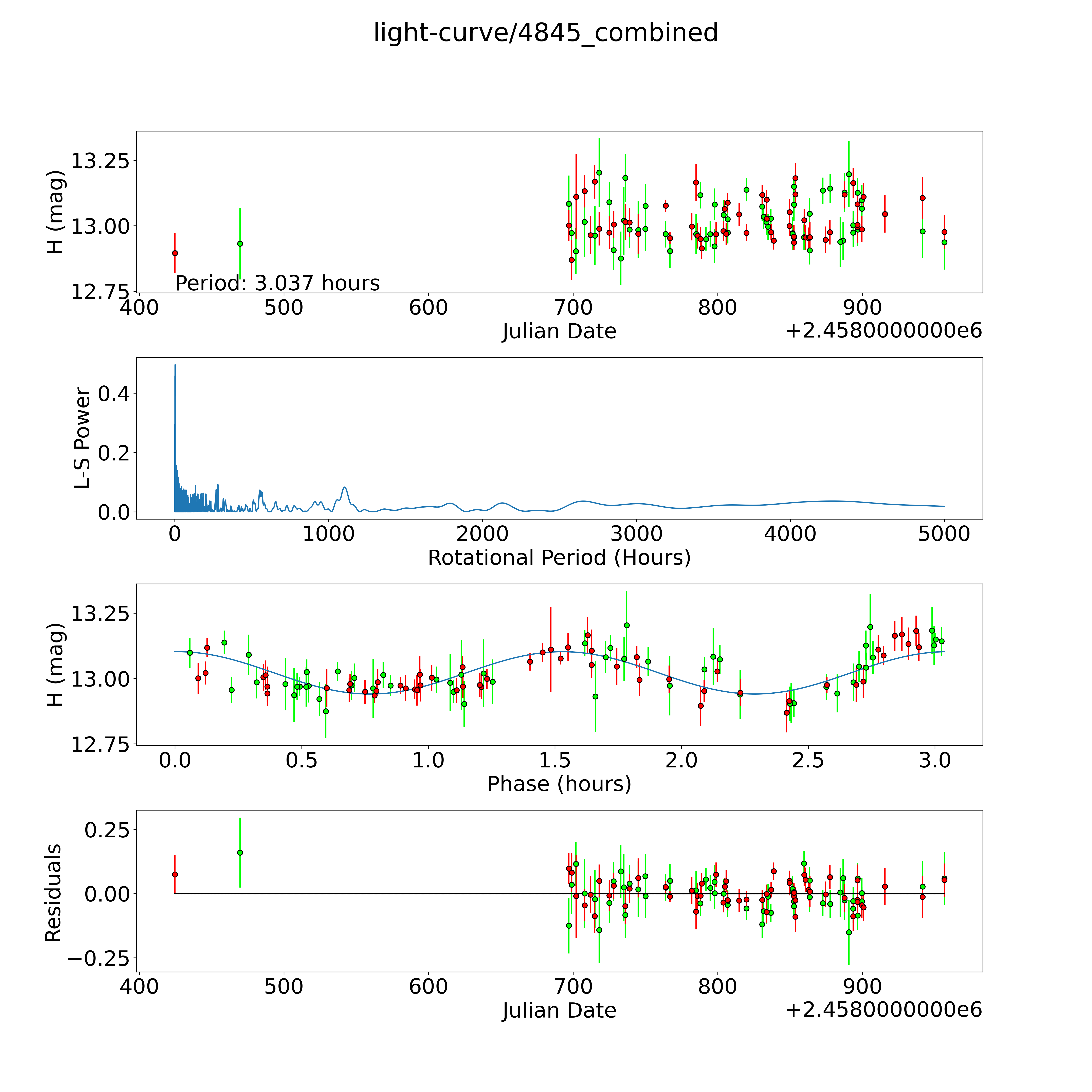Click the red residual point near date 425

[x=175, y=874]
